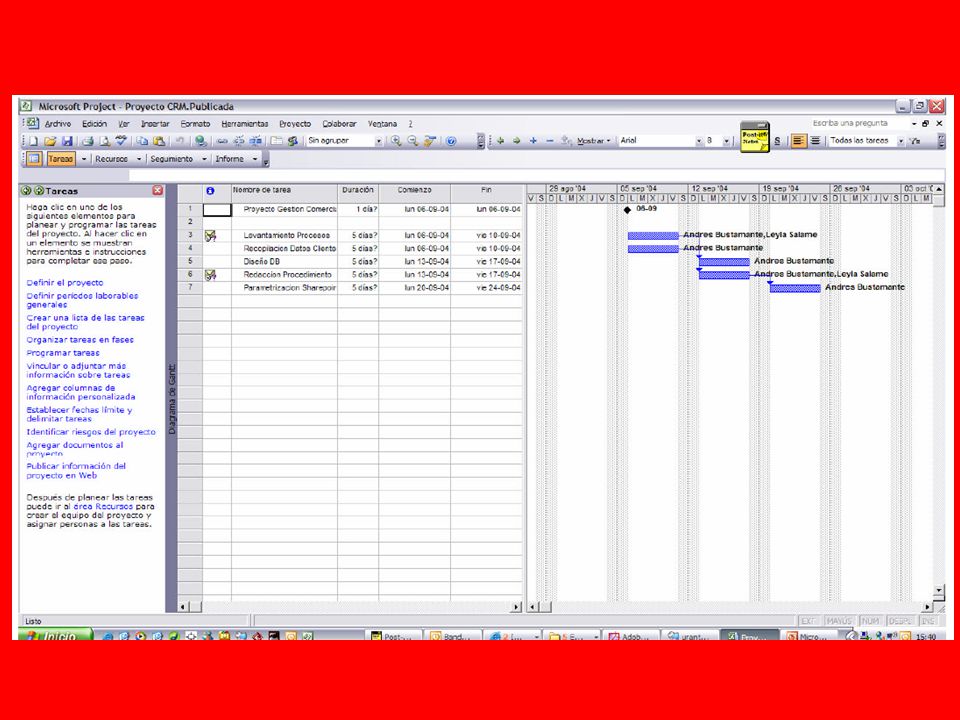Click the New project icon
Viewport: 960px width, 720px height.
(34, 141)
